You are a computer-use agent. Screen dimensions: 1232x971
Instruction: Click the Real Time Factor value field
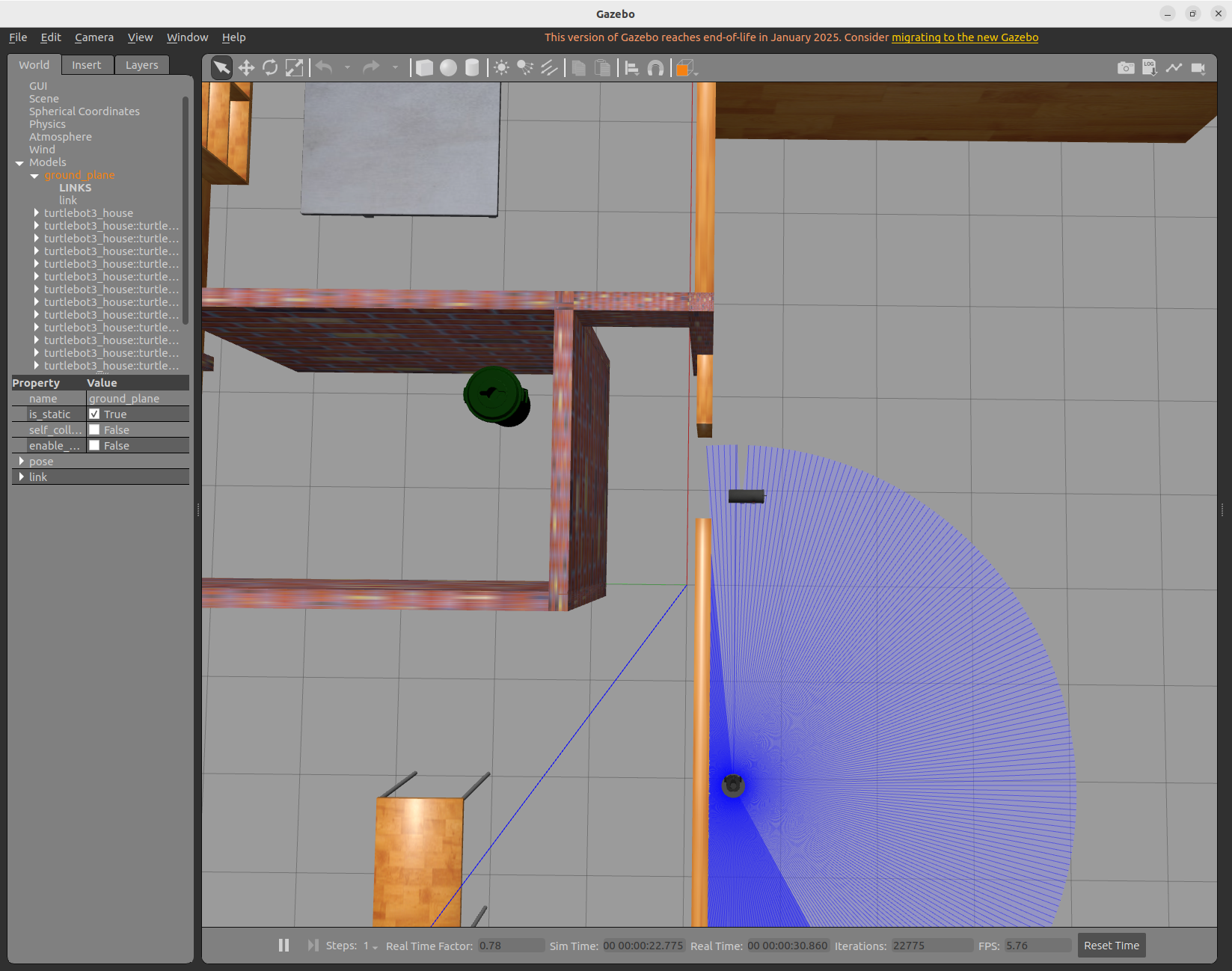[512, 946]
